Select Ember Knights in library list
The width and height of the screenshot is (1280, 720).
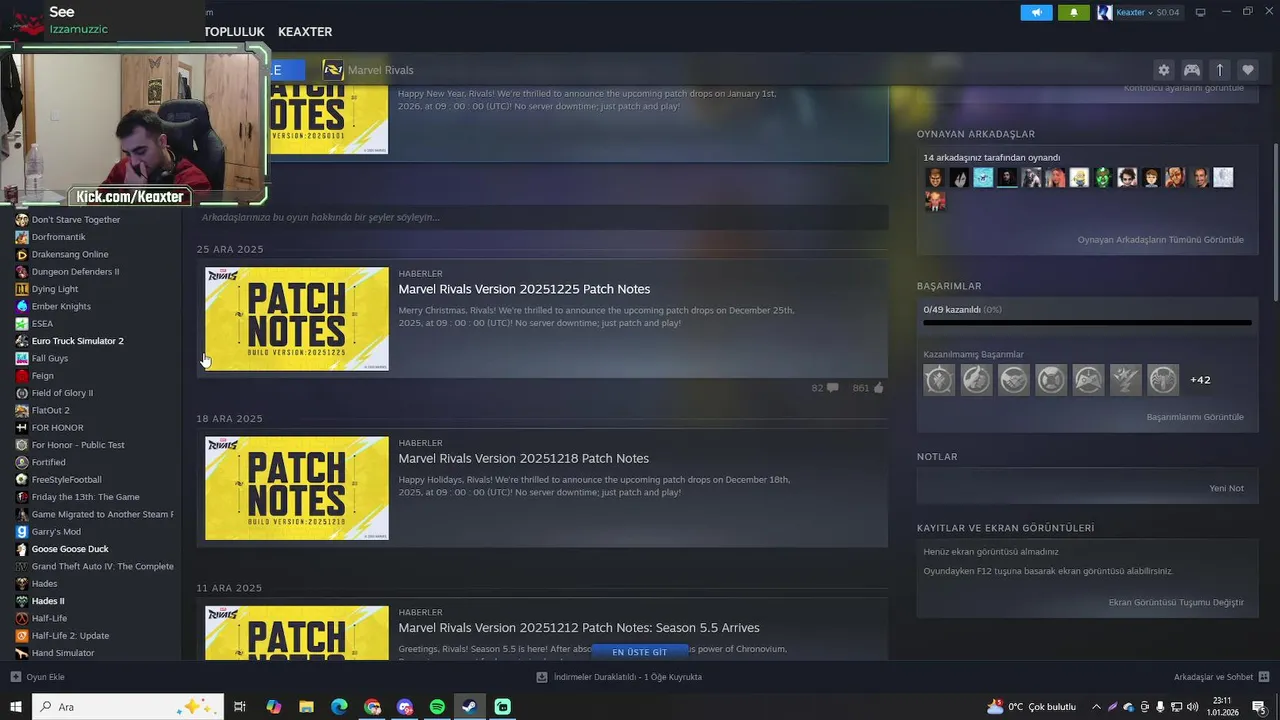[x=61, y=306]
